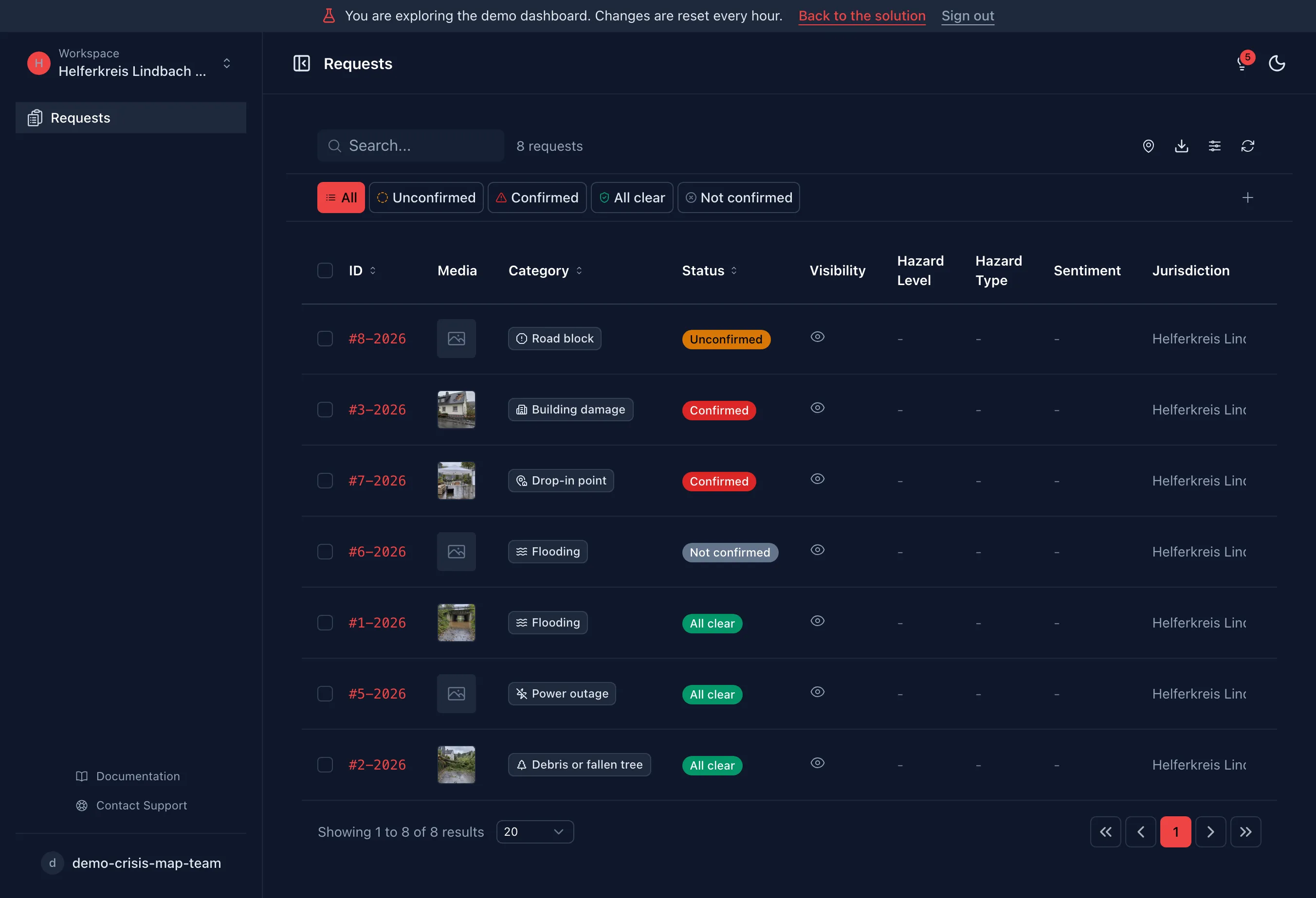Sort the table by Category column
1316x898 pixels.
point(545,270)
